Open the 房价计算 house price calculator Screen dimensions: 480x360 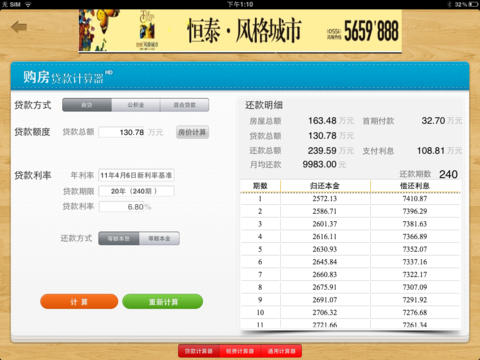pyautogui.click(x=192, y=132)
